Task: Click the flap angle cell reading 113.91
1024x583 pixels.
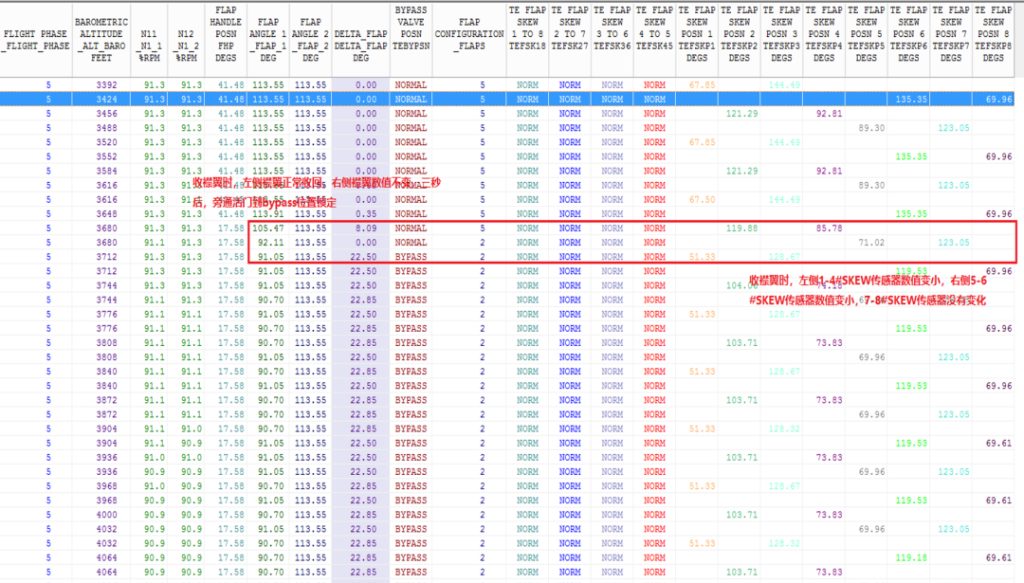Action: point(269,214)
